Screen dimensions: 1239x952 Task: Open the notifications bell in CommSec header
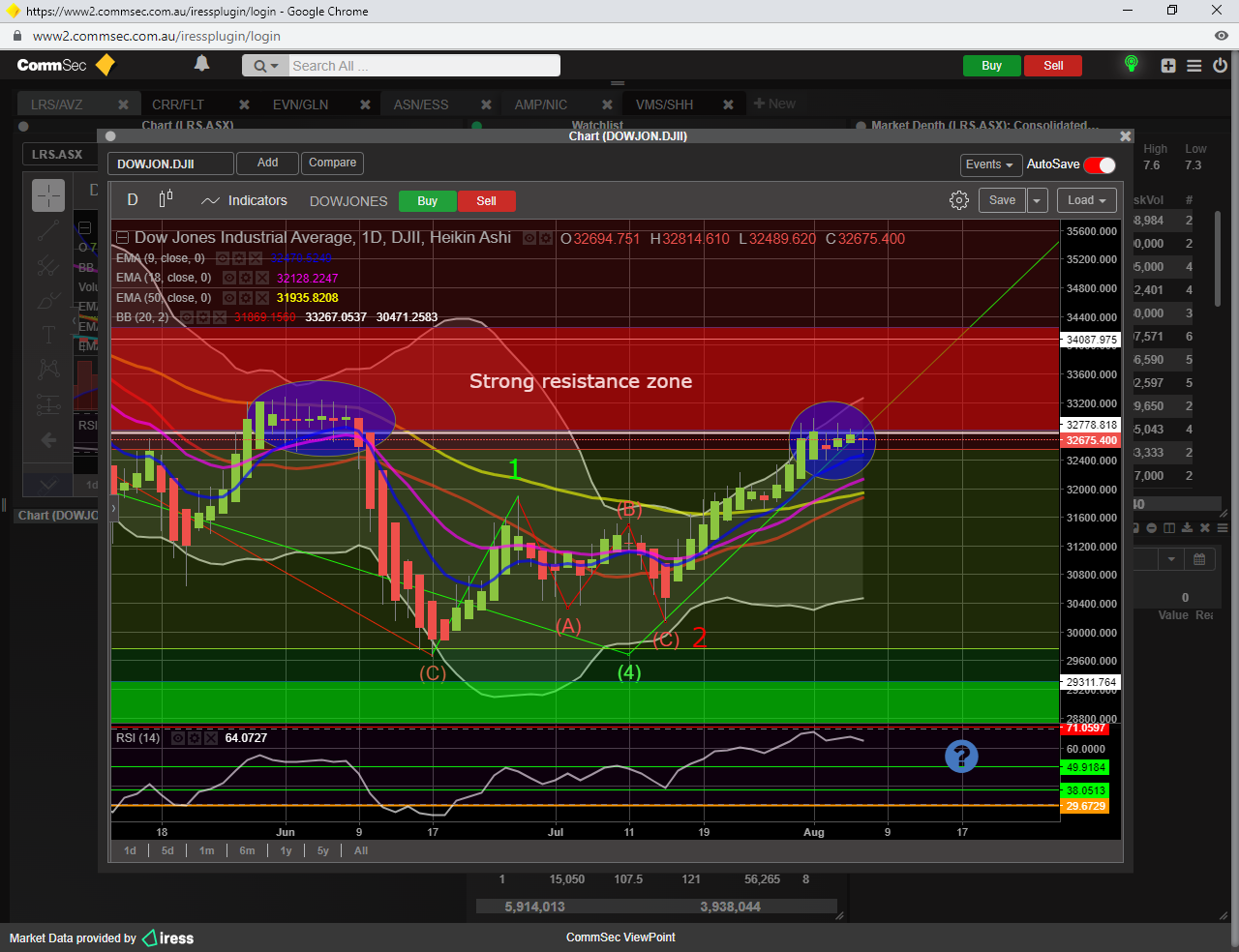click(201, 64)
